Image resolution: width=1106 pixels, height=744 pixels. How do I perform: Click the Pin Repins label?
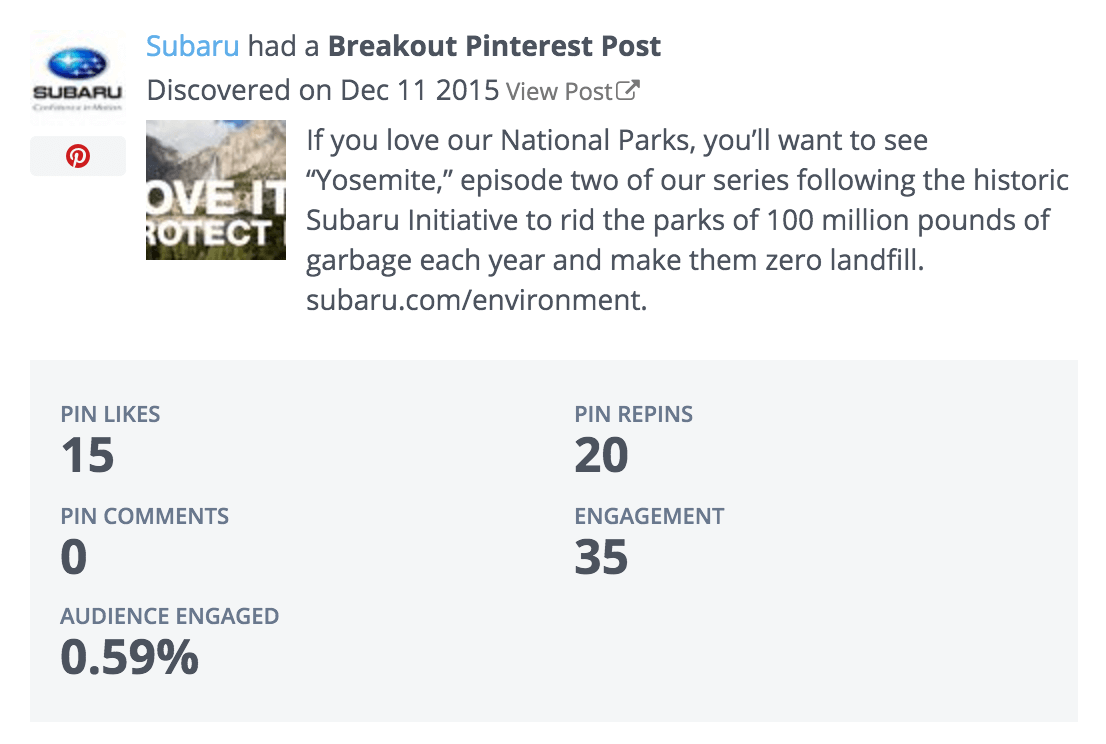coord(633,414)
